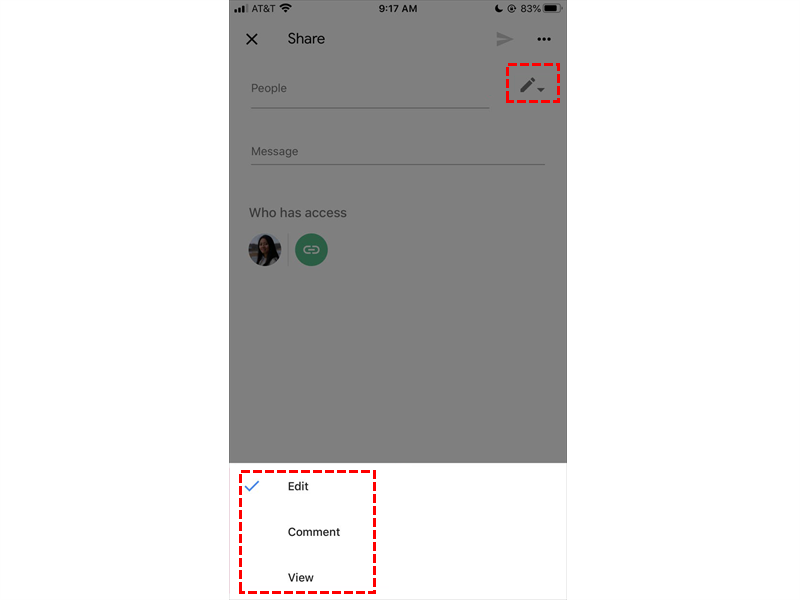This screenshot has width=800, height=600.
Task: Tap the battery icon in status bar
Action: (x=552, y=8)
